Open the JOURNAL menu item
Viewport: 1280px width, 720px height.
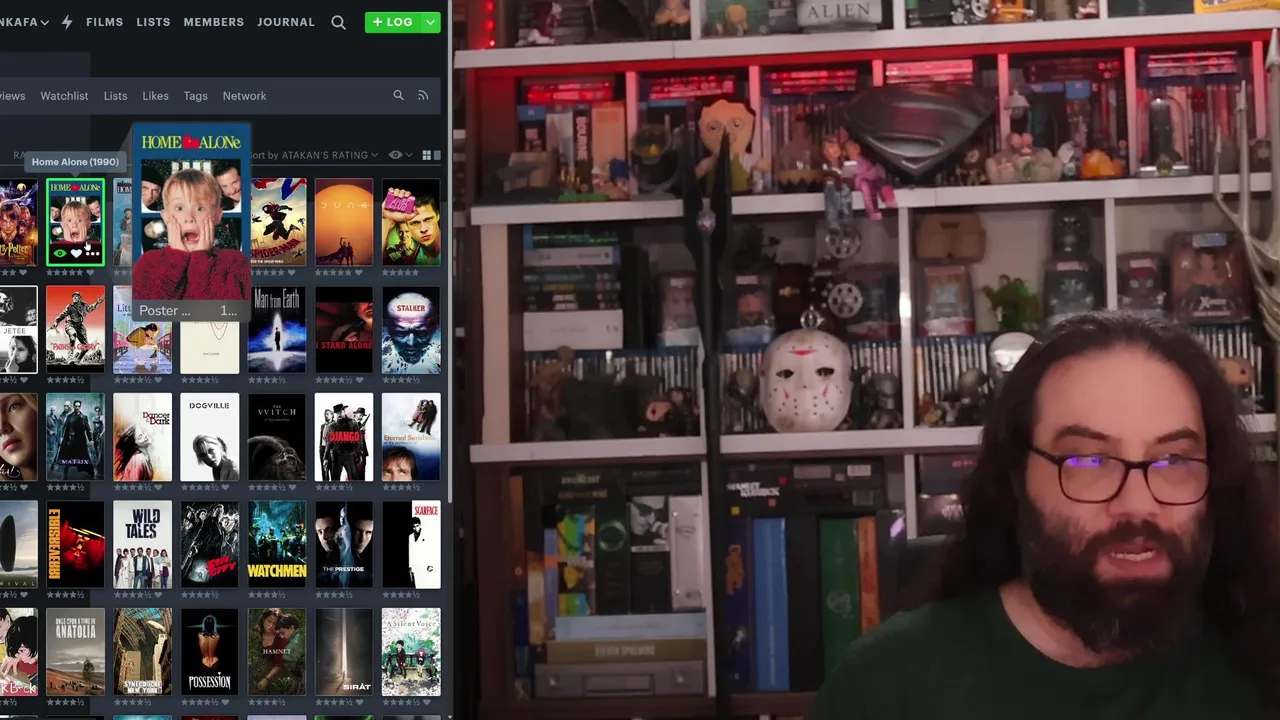286,22
